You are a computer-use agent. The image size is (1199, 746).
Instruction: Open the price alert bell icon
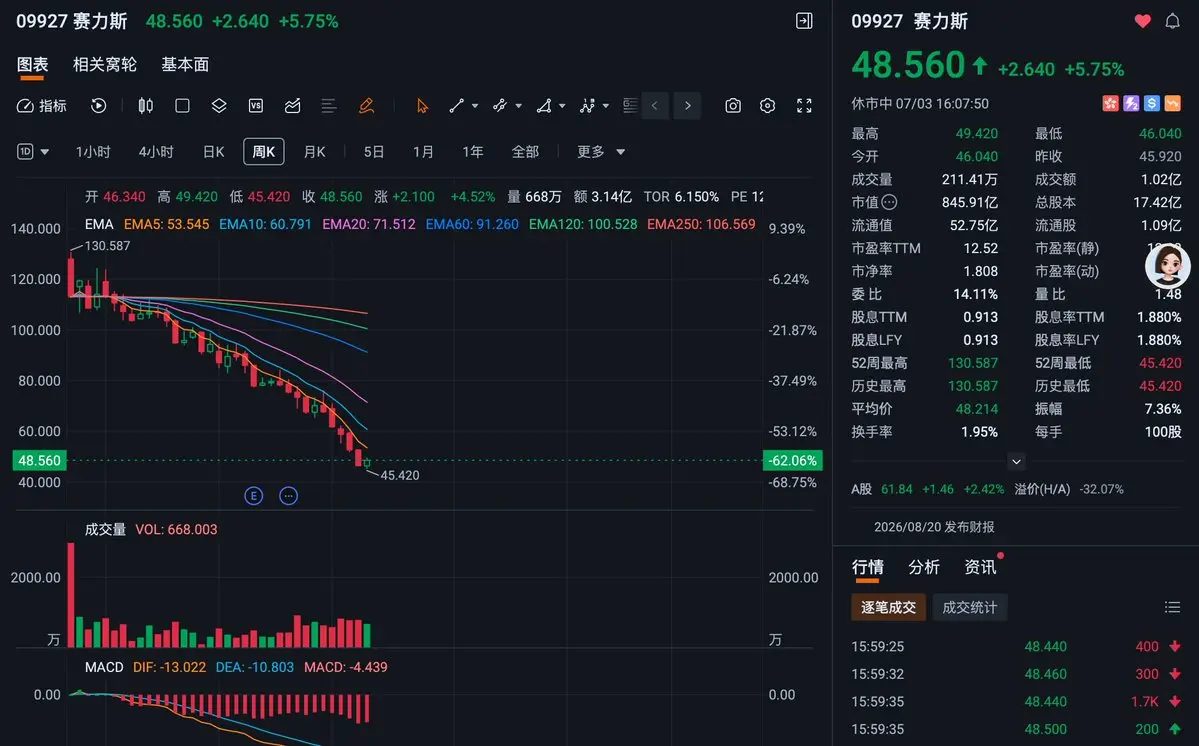coord(1172,21)
